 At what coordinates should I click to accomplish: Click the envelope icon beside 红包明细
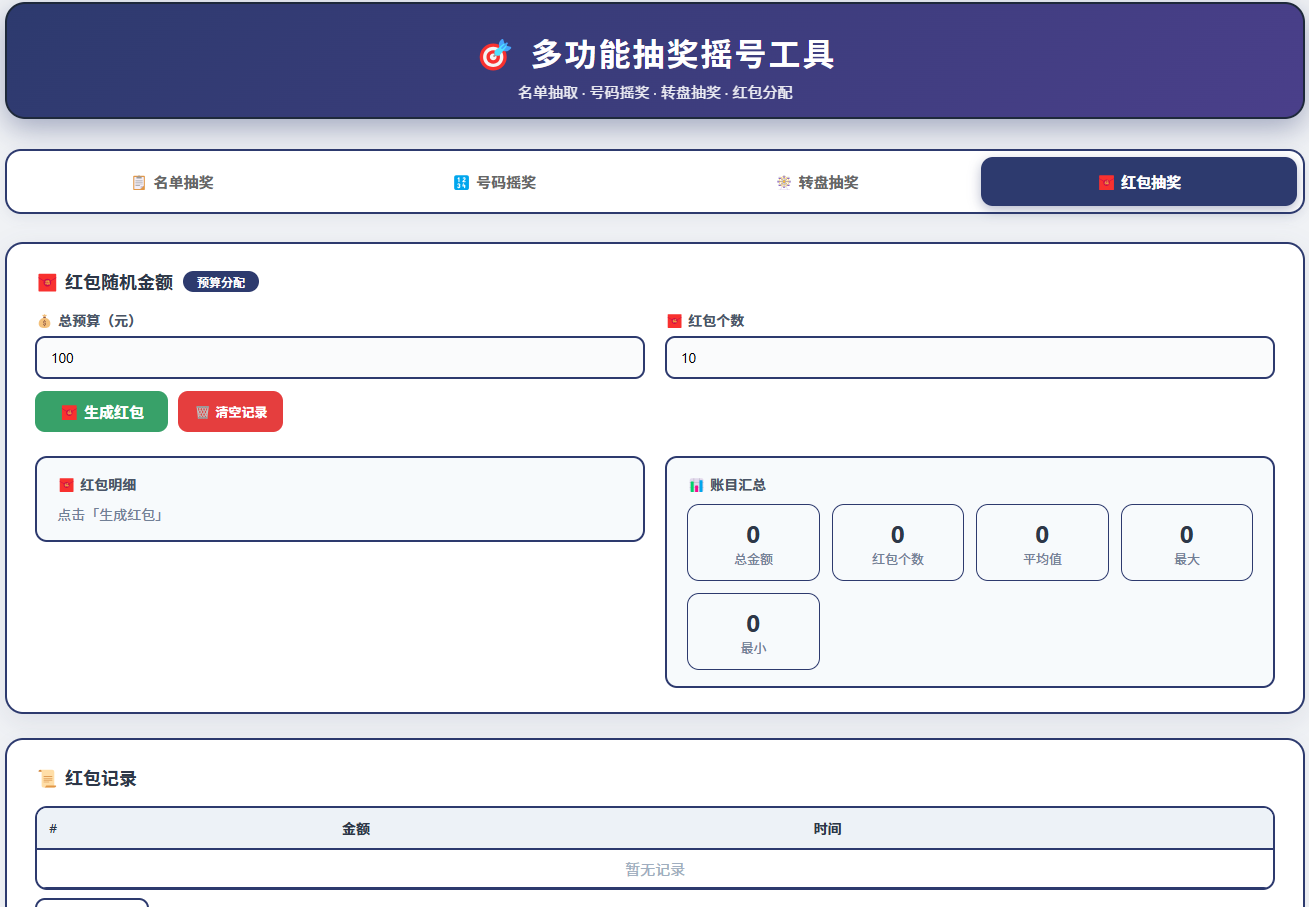coord(66,485)
